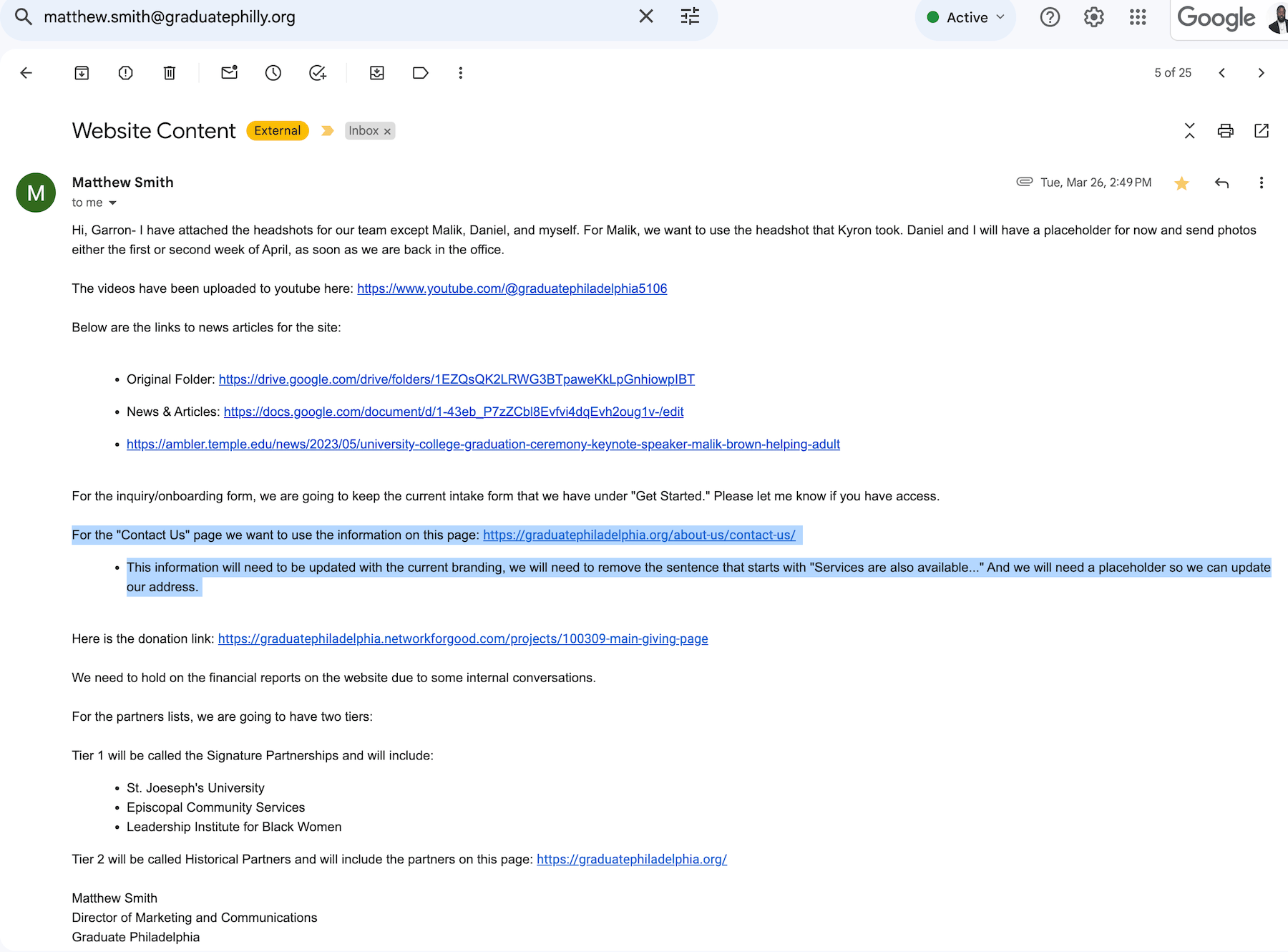Unstar this message
Screen dimensions: 1288x952
pos(1182,183)
